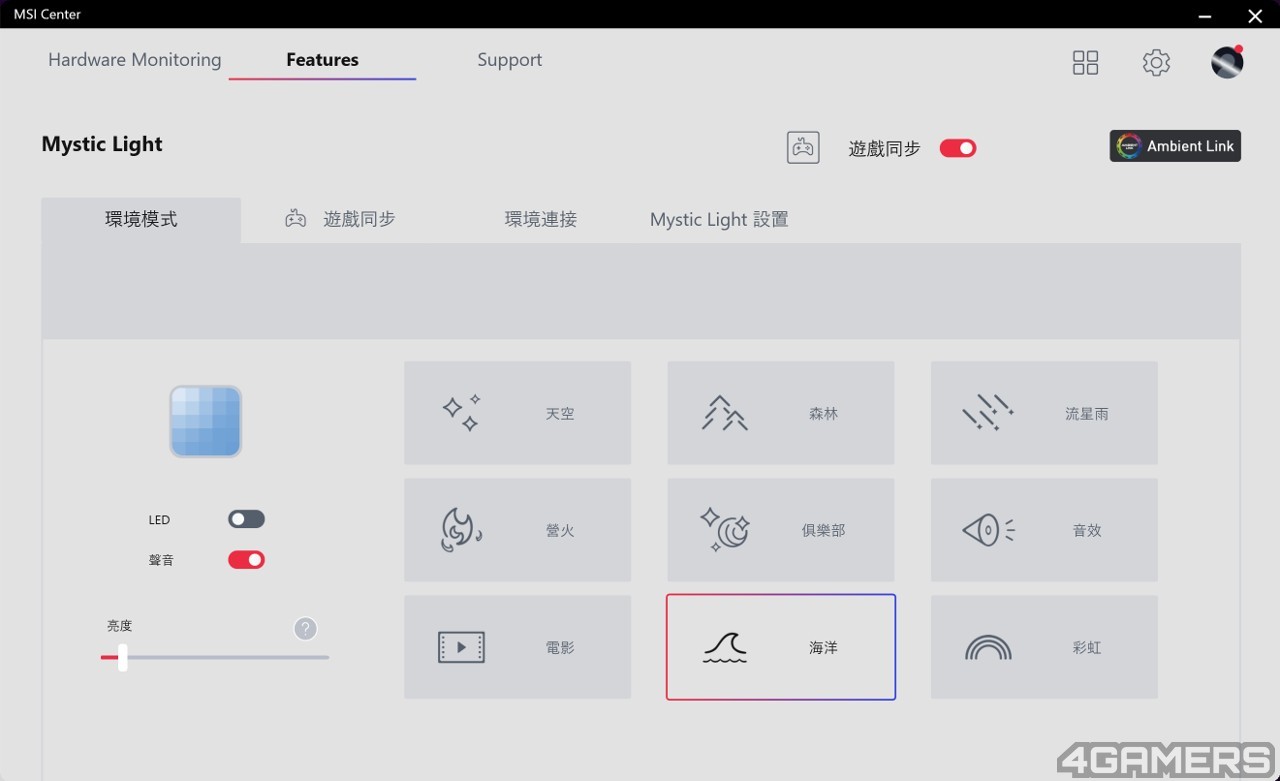
Task: Open the Mystic Light 設置 tab
Action: pos(719,220)
